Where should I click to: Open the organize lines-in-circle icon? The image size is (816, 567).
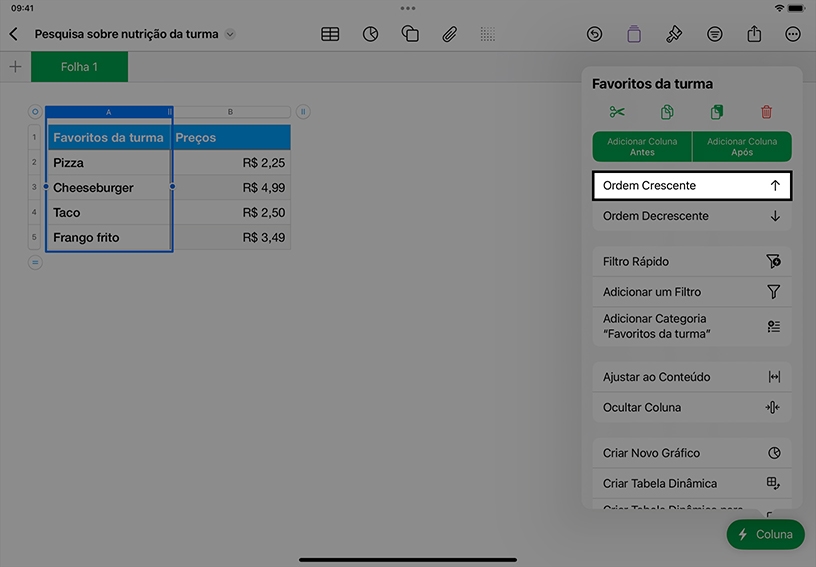coord(715,34)
